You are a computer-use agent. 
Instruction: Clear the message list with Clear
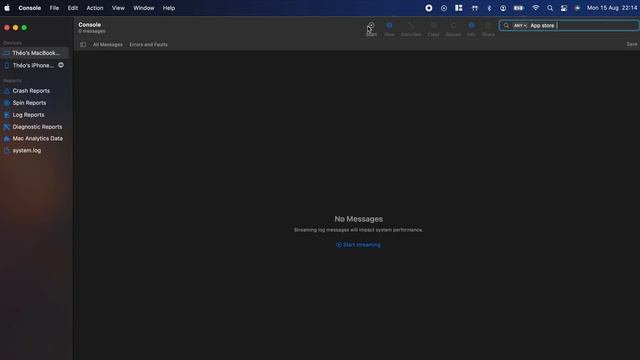433,29
